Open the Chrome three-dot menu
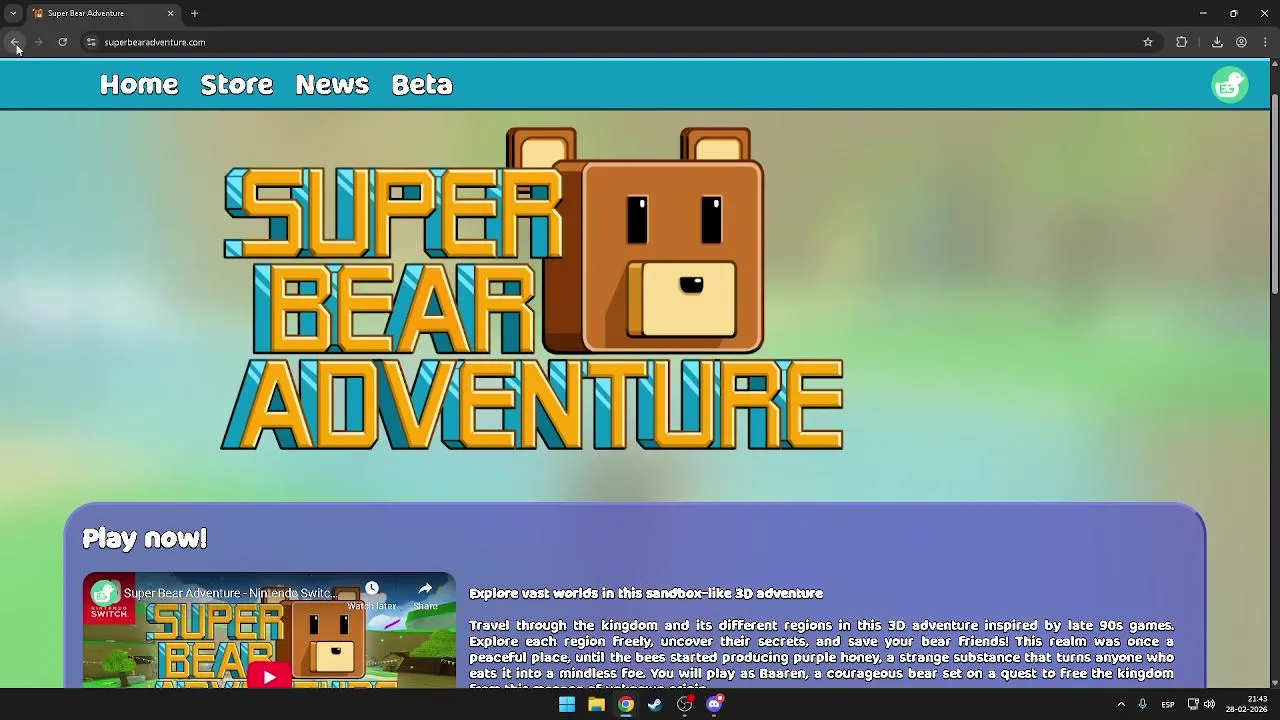This screenshot has height=720, width=1280. 1265,42
